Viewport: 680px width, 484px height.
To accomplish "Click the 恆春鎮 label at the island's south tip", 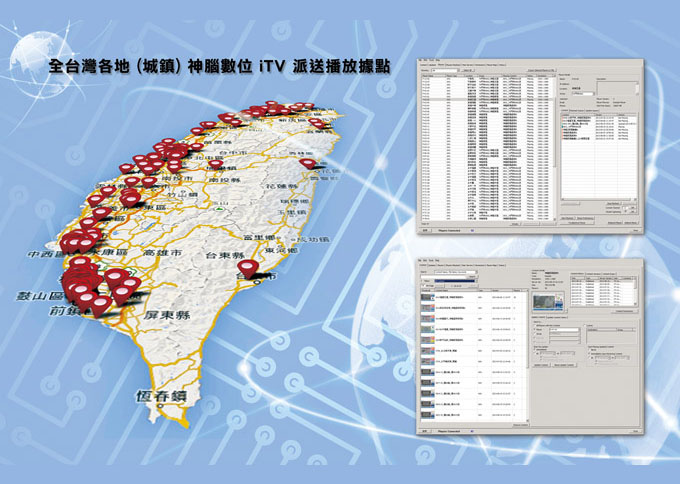I will [161, 396].
